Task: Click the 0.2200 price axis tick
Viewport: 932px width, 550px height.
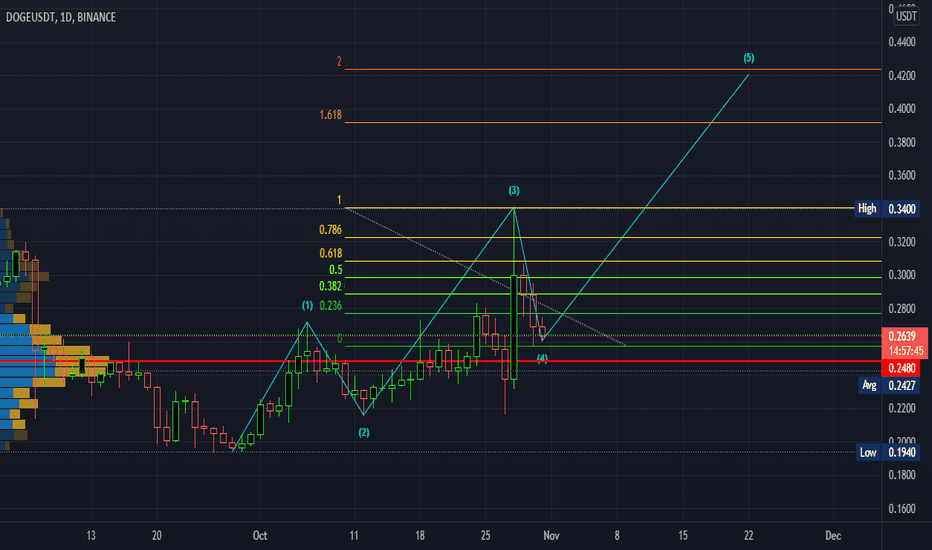Action: pos(902,408)
